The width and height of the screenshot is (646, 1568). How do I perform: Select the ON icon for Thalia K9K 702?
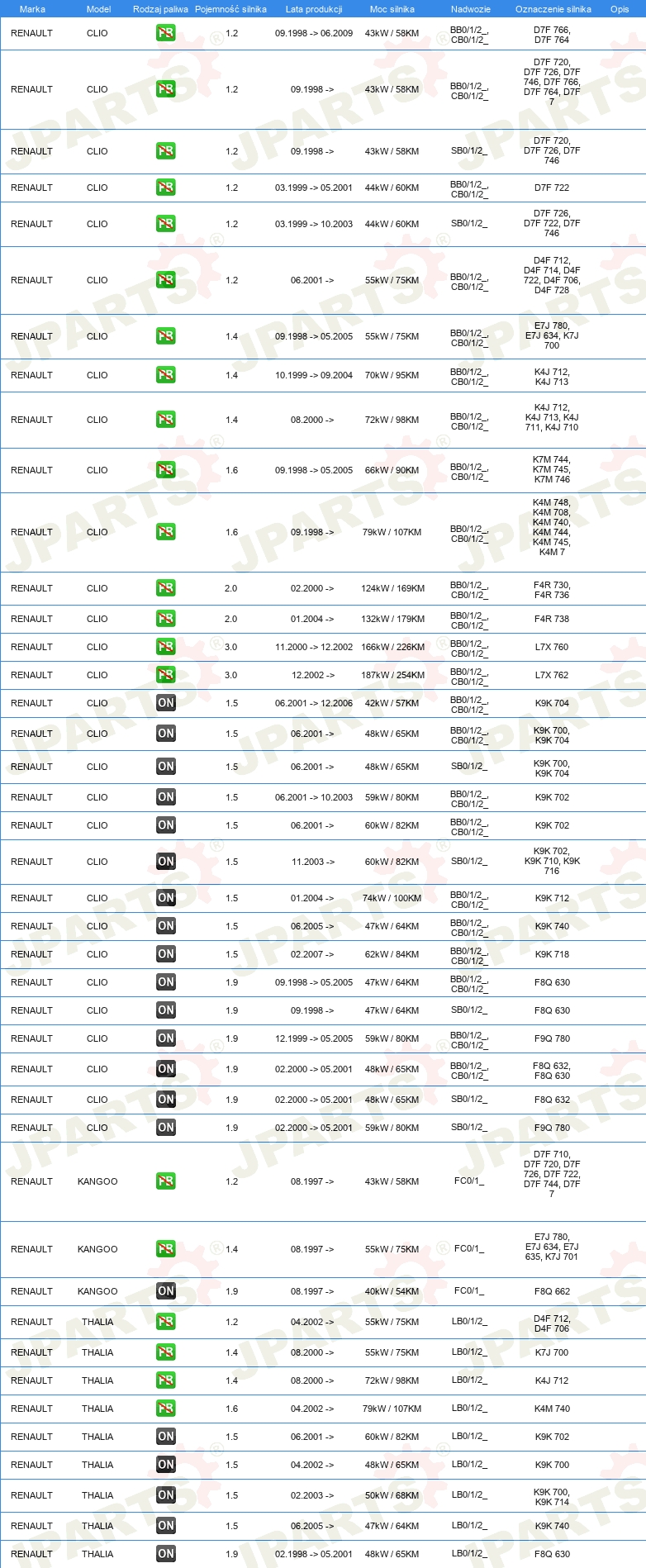165,1437
